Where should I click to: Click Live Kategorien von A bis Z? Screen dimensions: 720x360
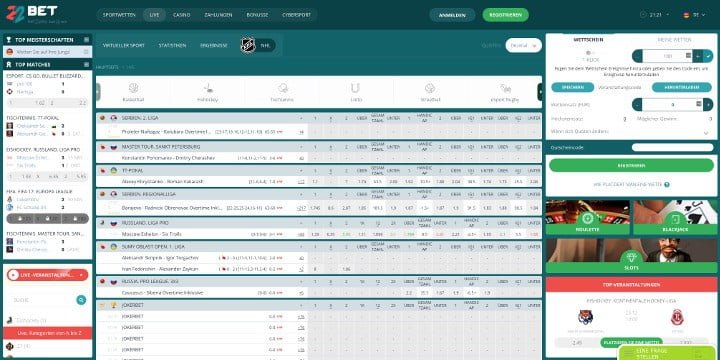click(x=48, y=333)
